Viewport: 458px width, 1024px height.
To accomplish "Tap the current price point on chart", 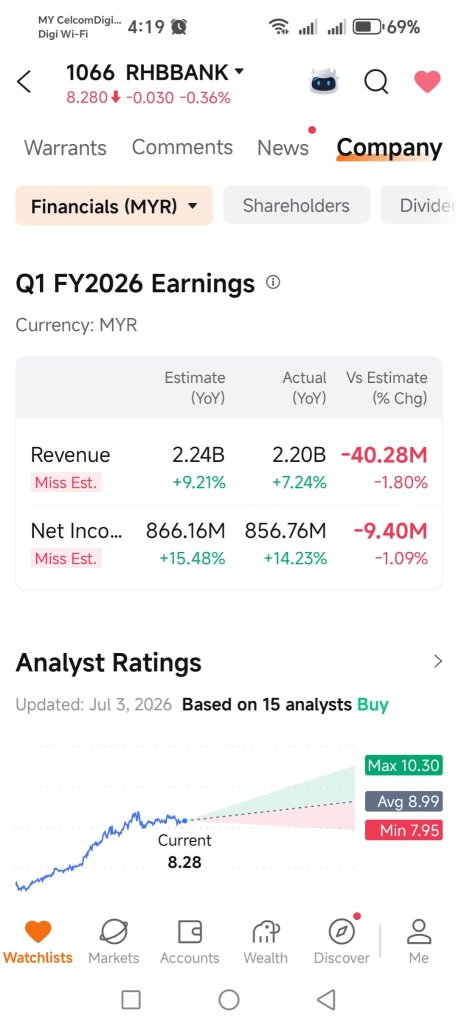I will [185, 820].
